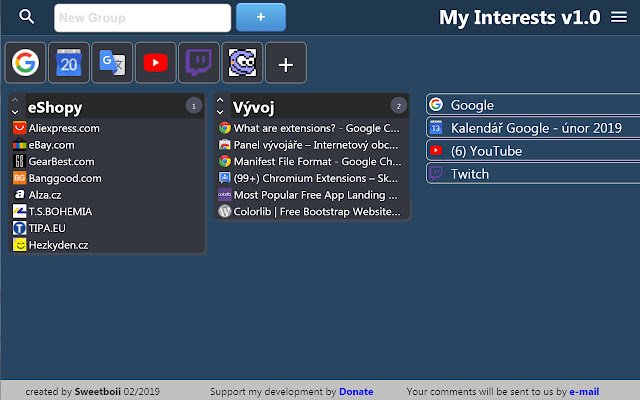Click the Vývoj group number badge
The width and height of the screenshot is (640, 400).
[x=398, y=106]
